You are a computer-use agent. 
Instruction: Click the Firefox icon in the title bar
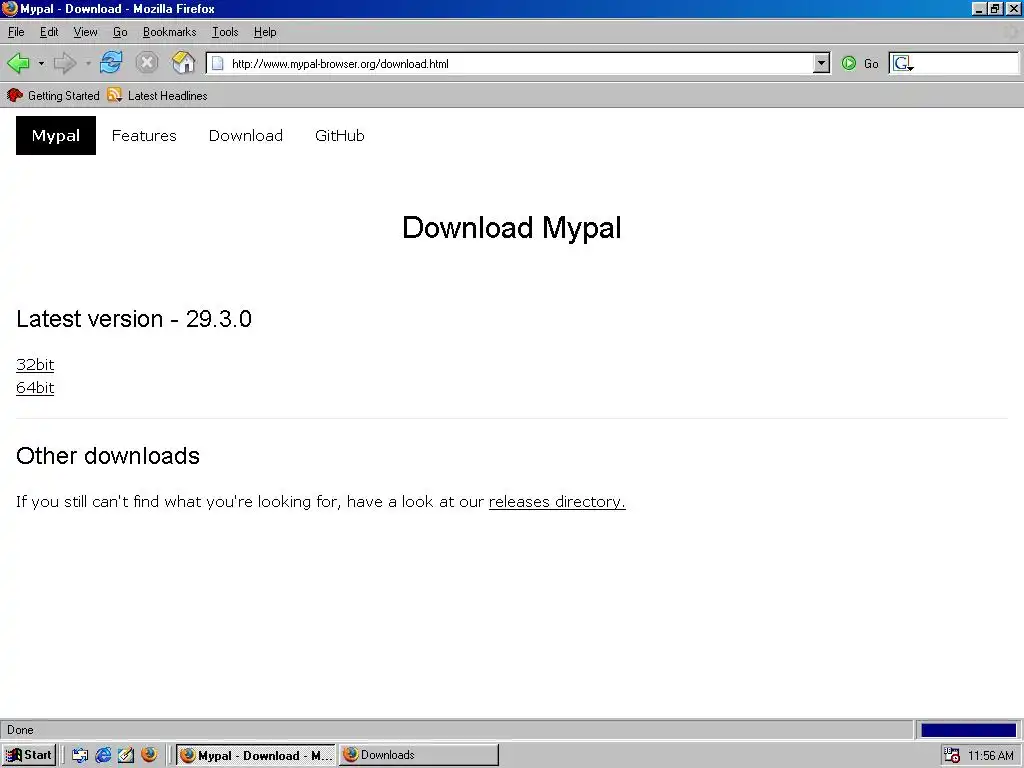9,8
